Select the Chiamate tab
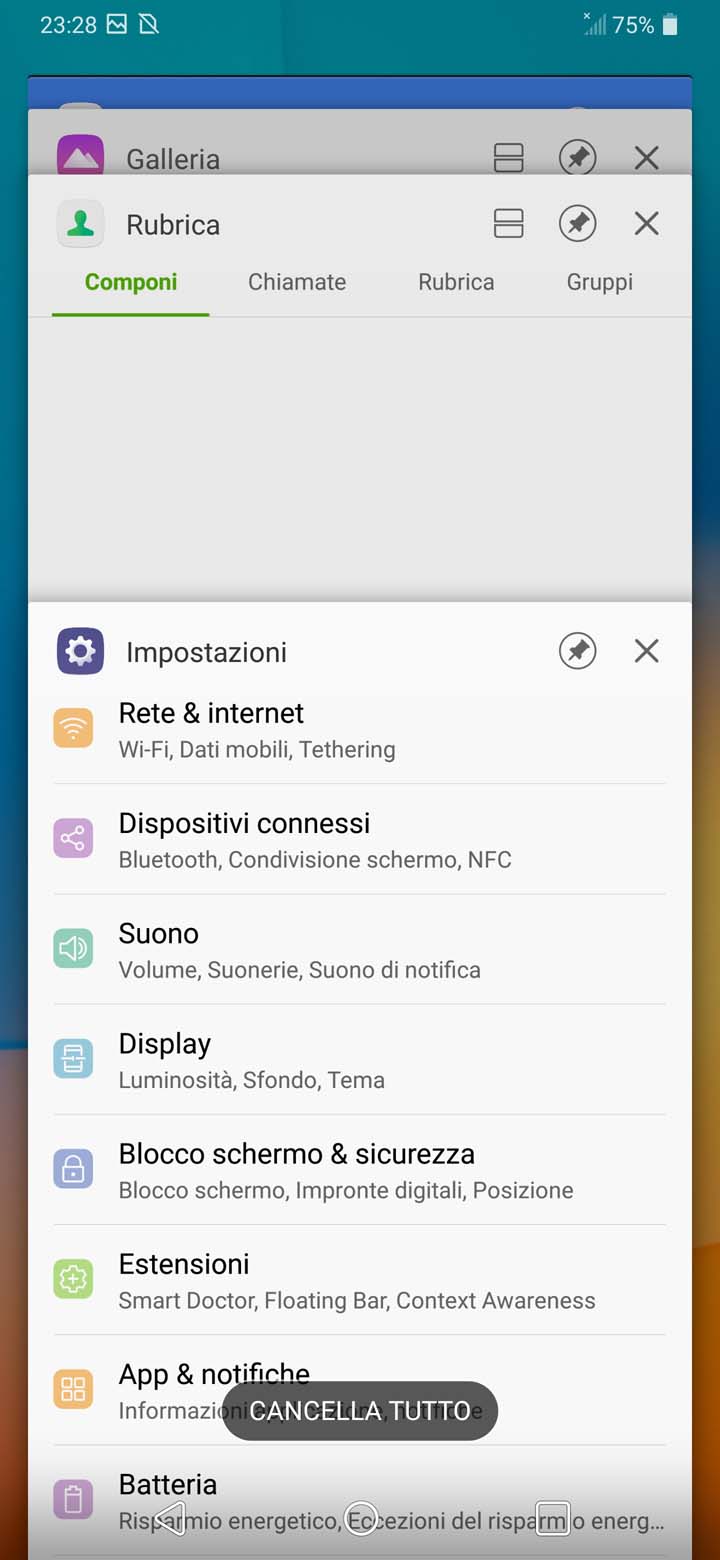Screen dimensions: 720x1560 (x=297, y=282)
